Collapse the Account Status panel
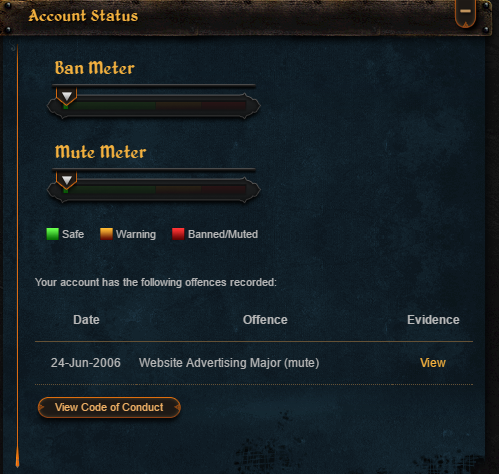The width and height of the screenshot is (499, 474). tap(465, 13)
